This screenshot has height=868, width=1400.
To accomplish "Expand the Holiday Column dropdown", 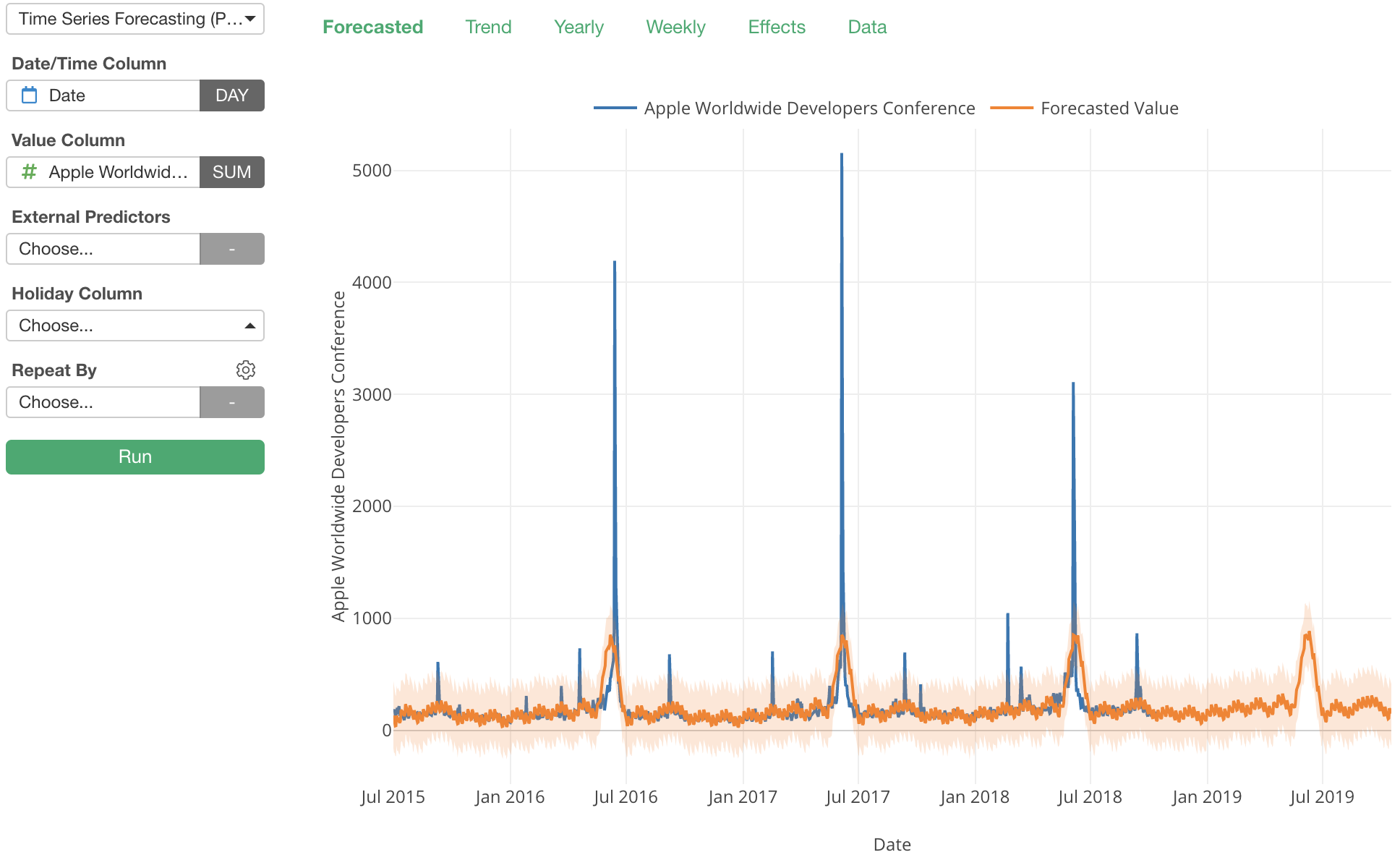I will click(135, 325).
